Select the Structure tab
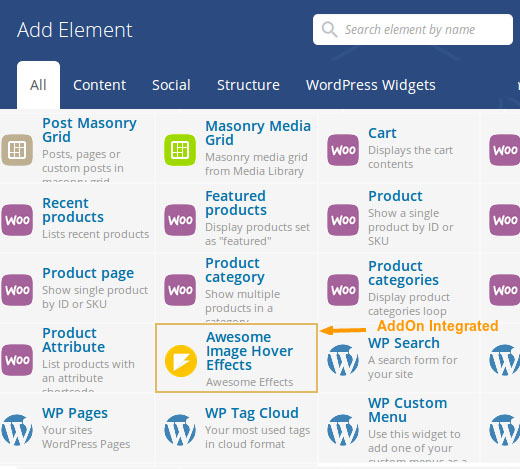520x469 pixels. point(248,85)
